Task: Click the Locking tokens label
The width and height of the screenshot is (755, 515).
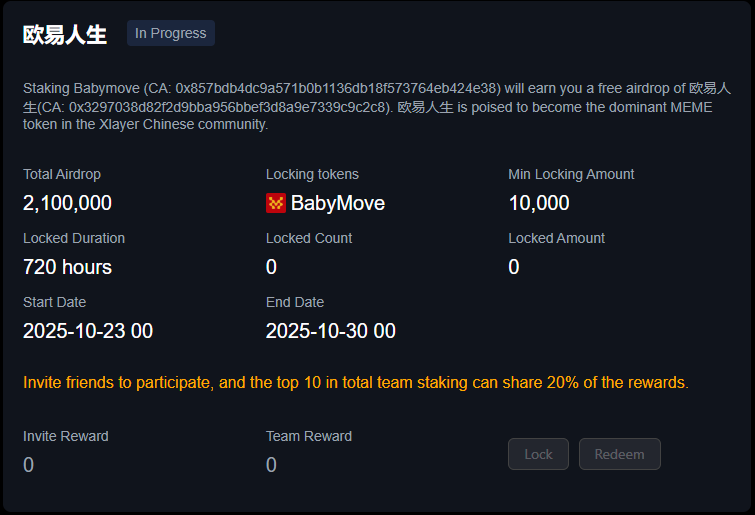Action: pos(312,174)
